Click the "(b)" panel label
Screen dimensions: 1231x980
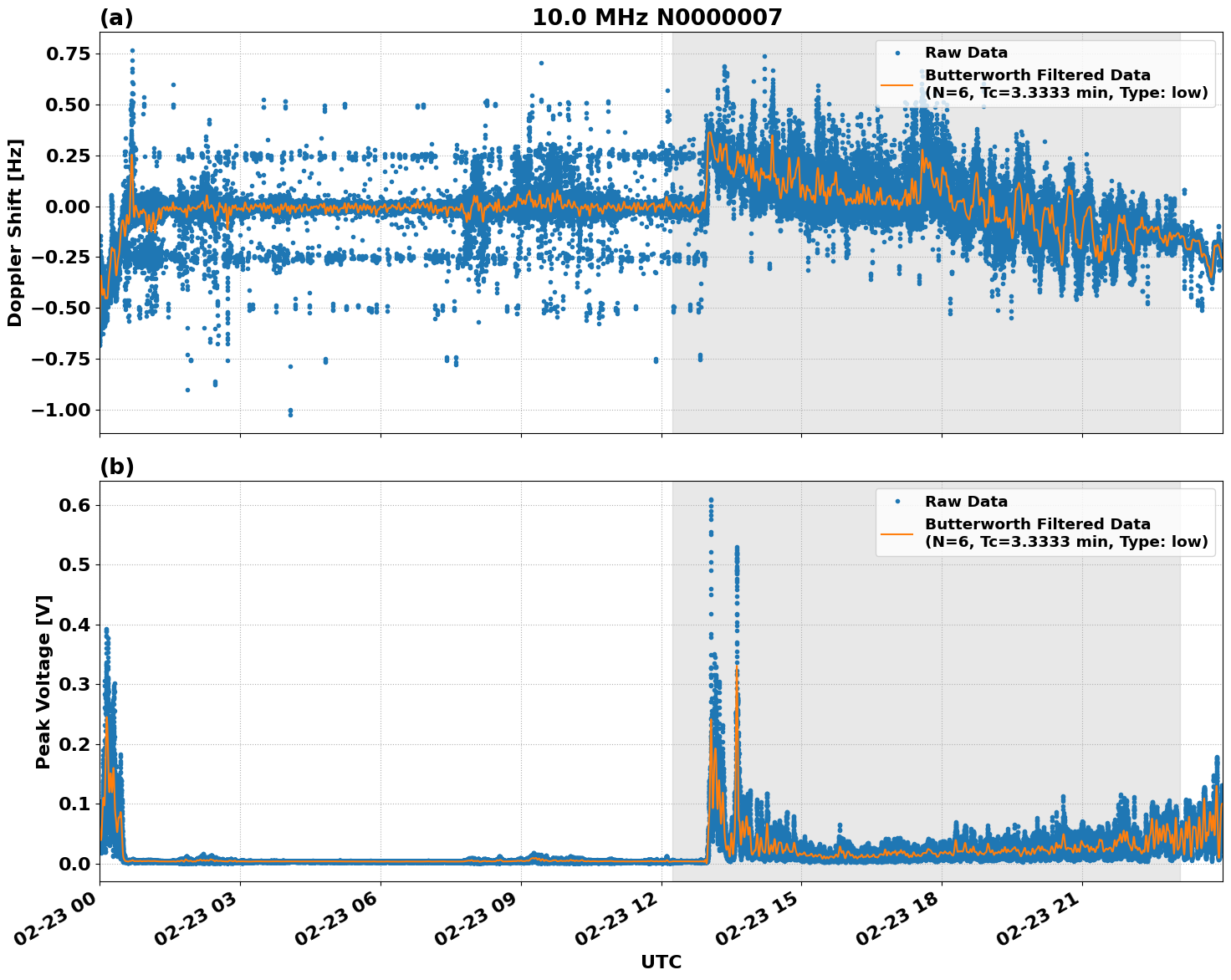[116, 467]
